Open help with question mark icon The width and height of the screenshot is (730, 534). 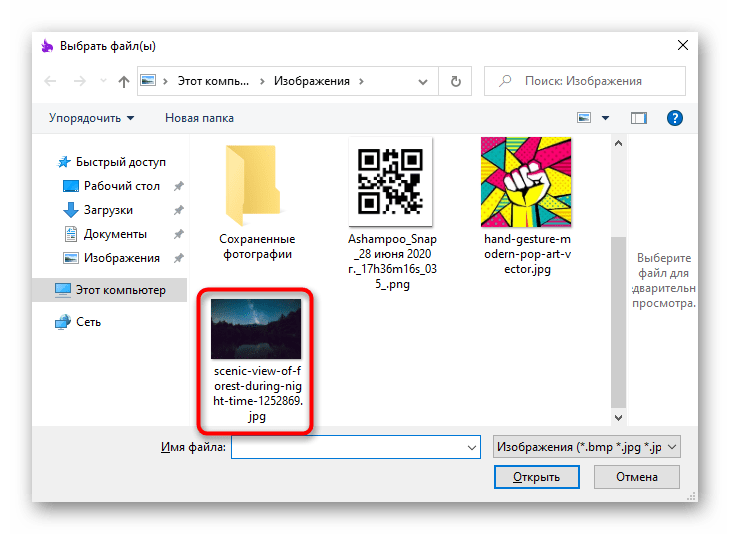click(675, 118)
